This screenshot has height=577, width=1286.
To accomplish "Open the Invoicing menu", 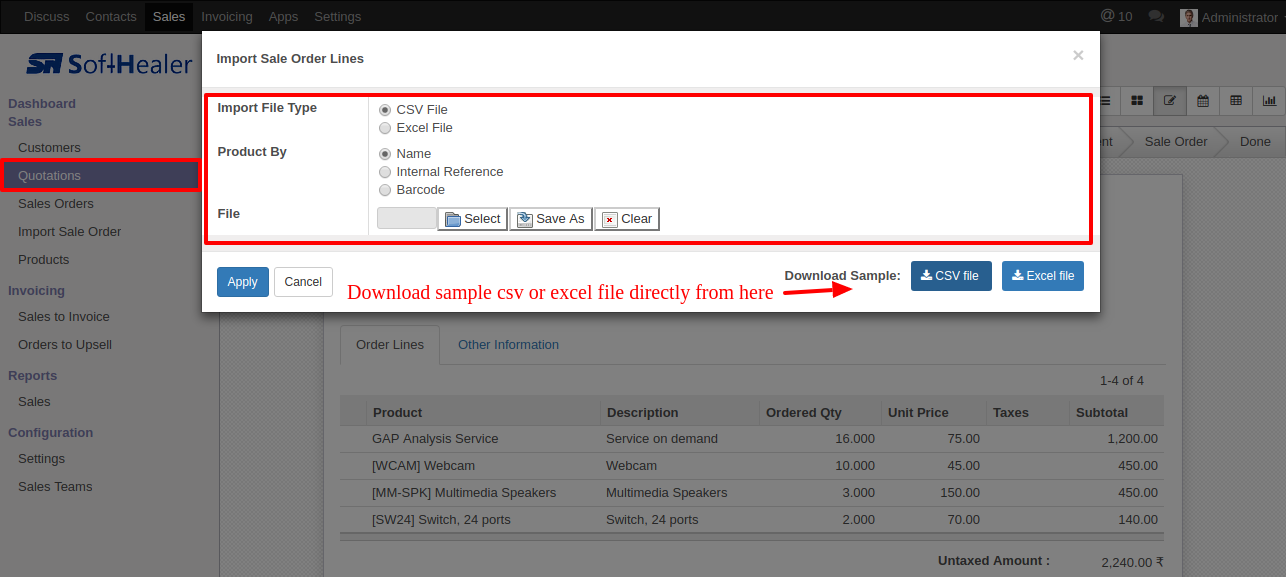I will coord(227,16).
